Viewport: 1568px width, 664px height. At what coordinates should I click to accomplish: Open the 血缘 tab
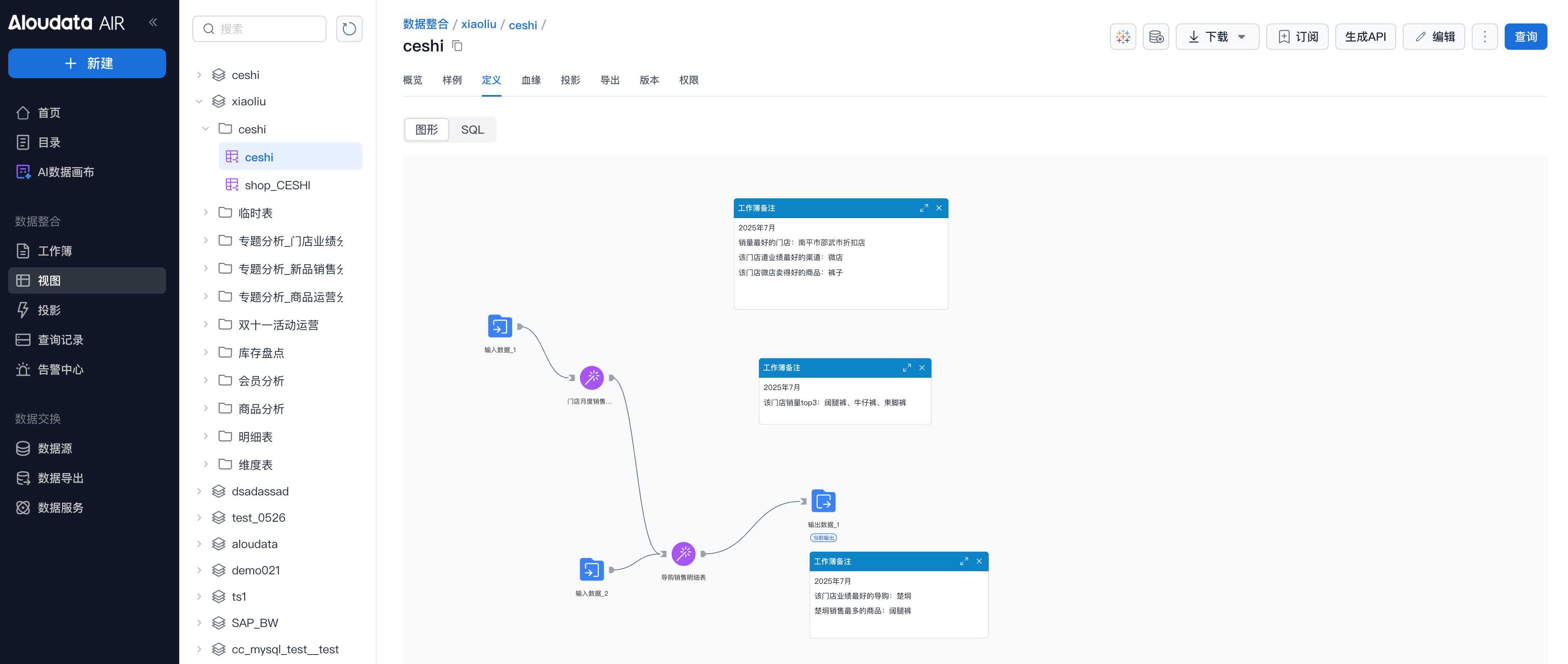point(531,80)
